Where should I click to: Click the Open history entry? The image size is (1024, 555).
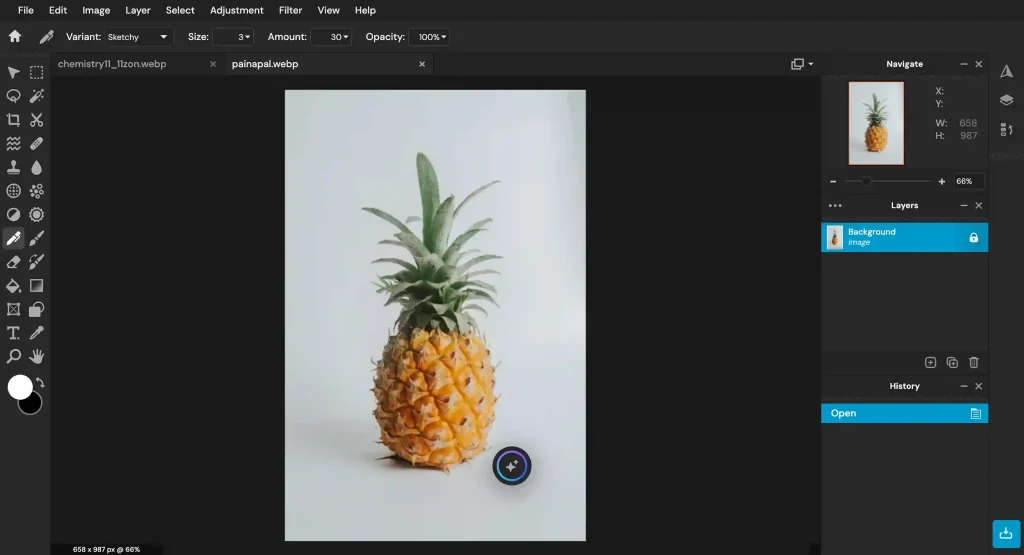tap(904, 413)
